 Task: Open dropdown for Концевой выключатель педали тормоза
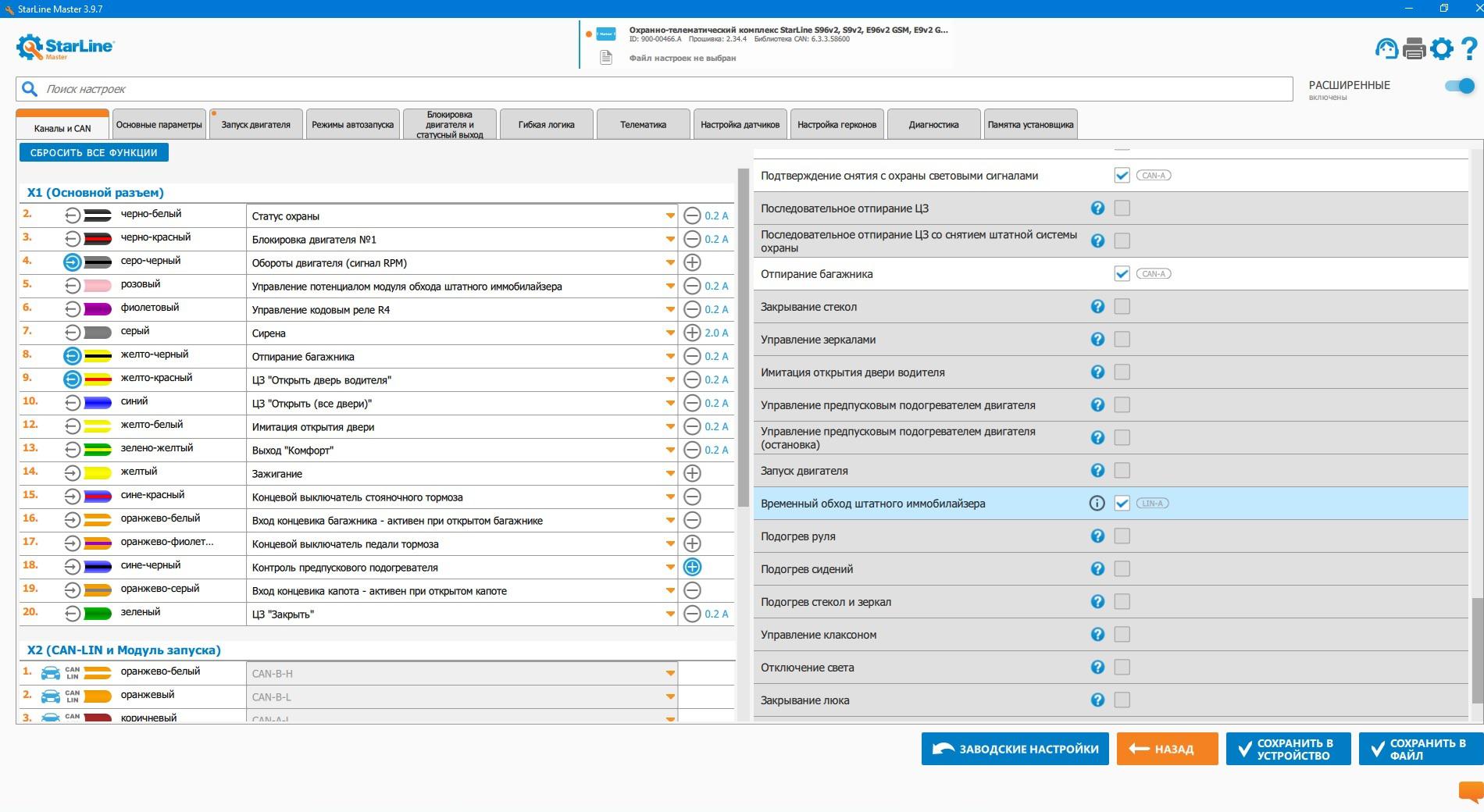pyautogui.click(x=670, y=544)
